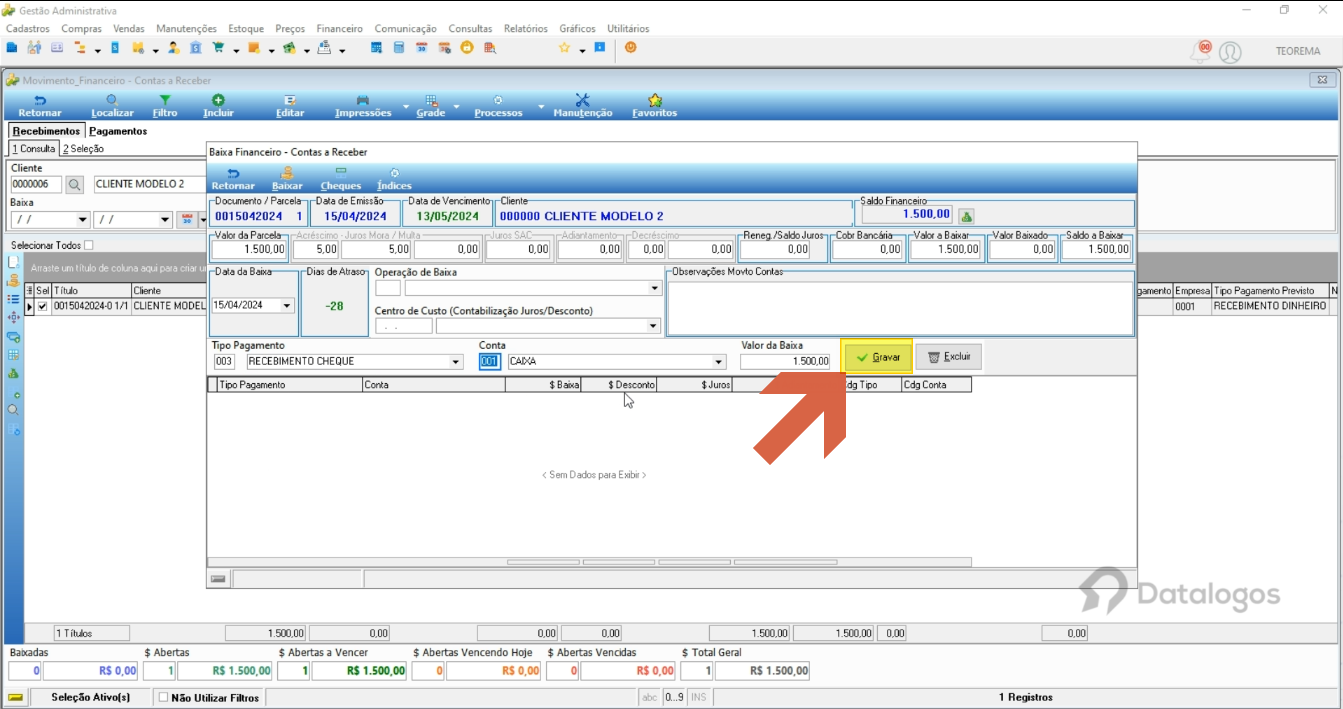Viewport: 1343px width, 709px height.
Task: Click the client search magnifier button
Action: 75,184
